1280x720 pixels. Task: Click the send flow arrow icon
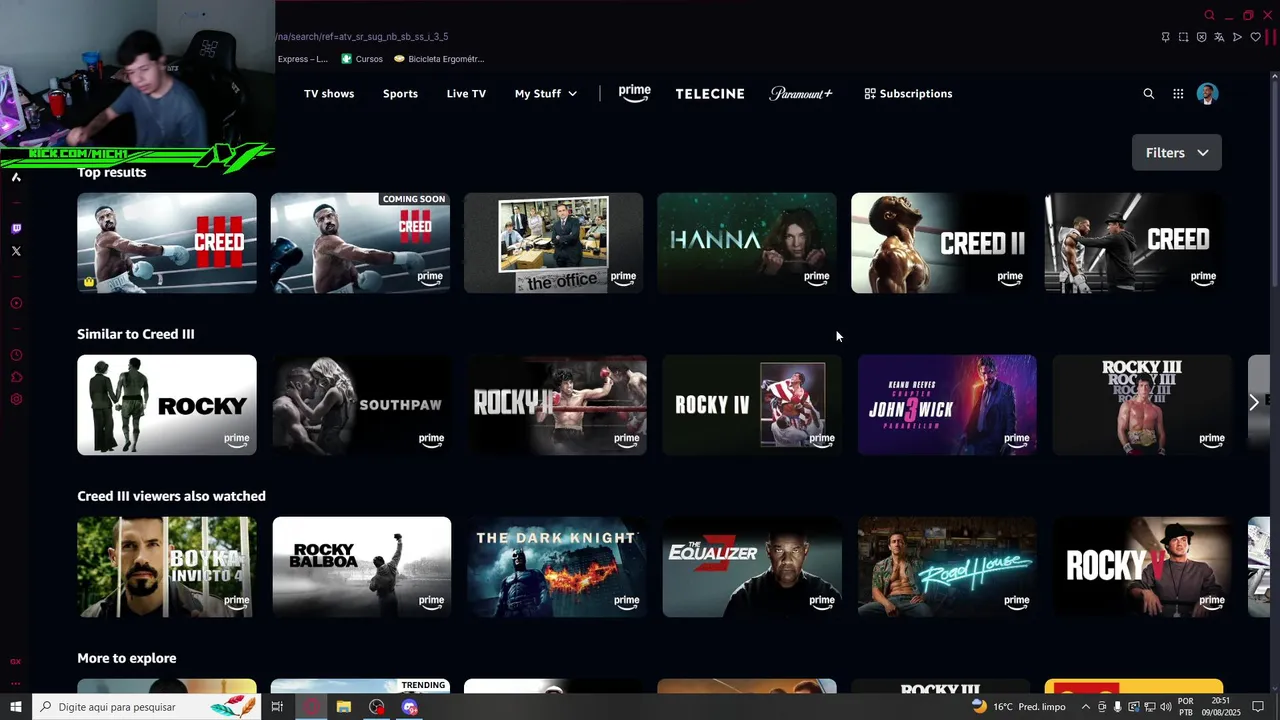click(x=1237, y=37)
